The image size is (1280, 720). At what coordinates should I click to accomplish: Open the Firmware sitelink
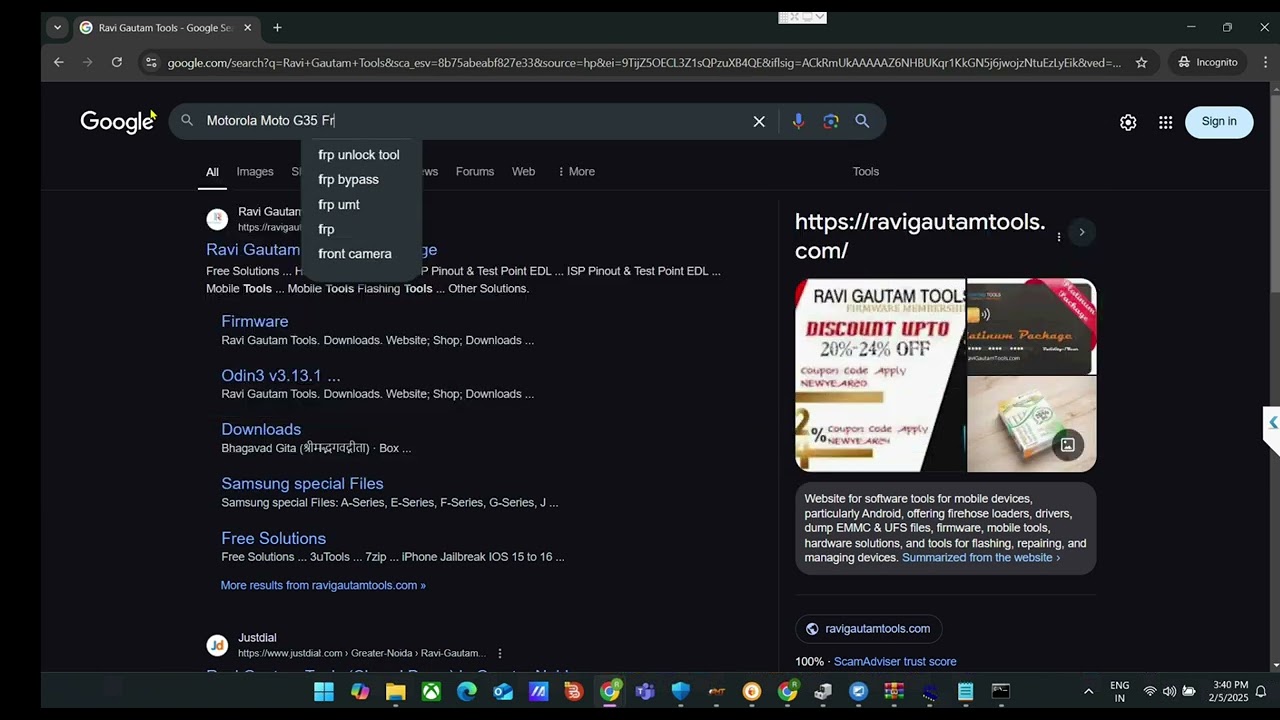pyautogui.click(x=255, y=322)
